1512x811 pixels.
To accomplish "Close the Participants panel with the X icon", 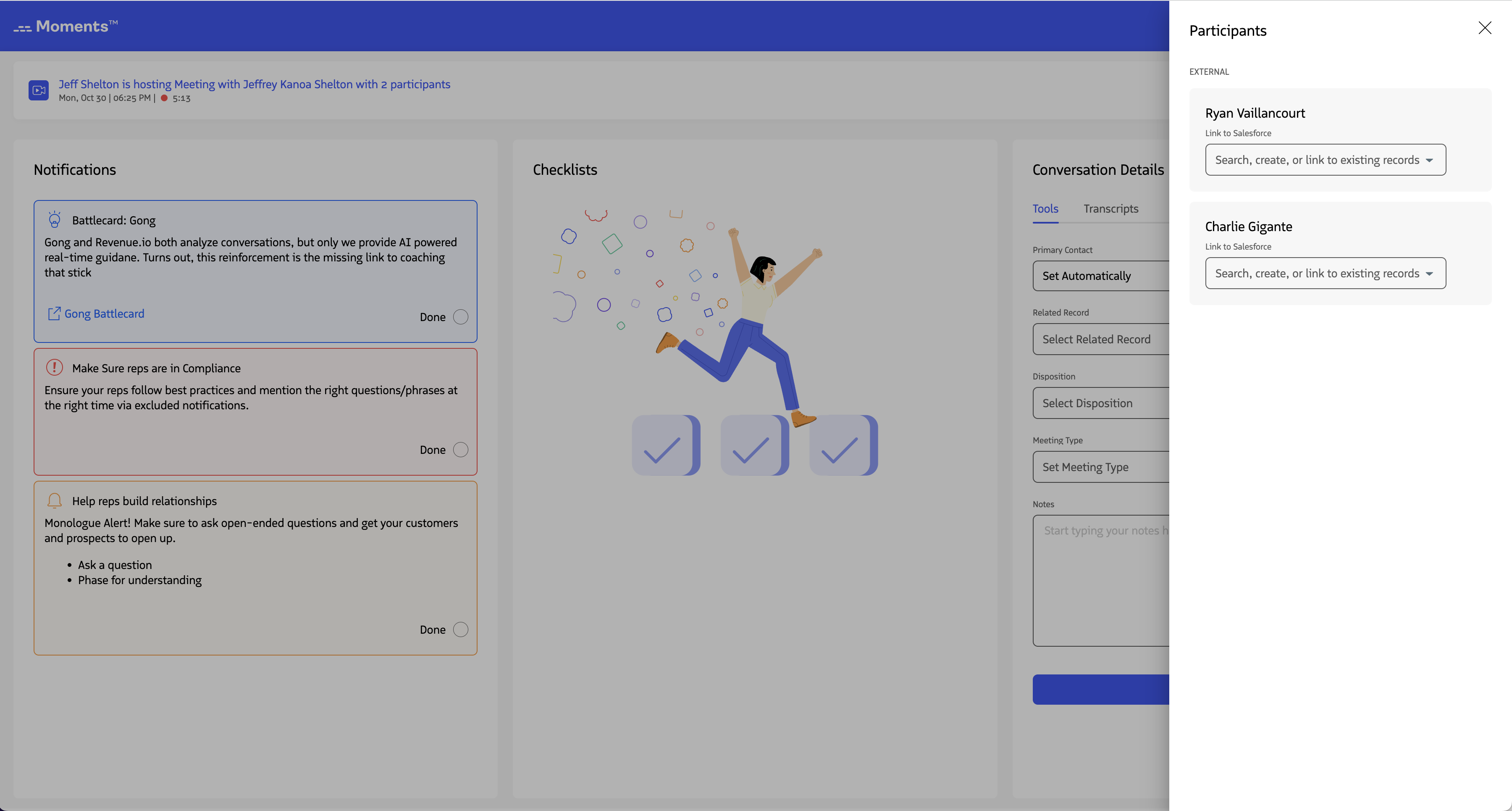I will pos(1484,28).
